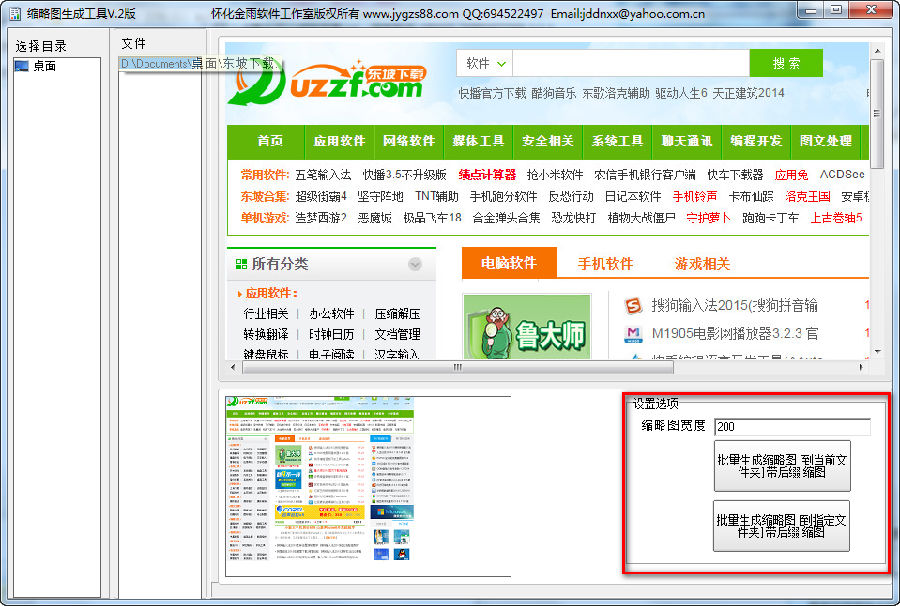
Task: Click the file path entry in 文件 list
Action: (x=200, y=63)
